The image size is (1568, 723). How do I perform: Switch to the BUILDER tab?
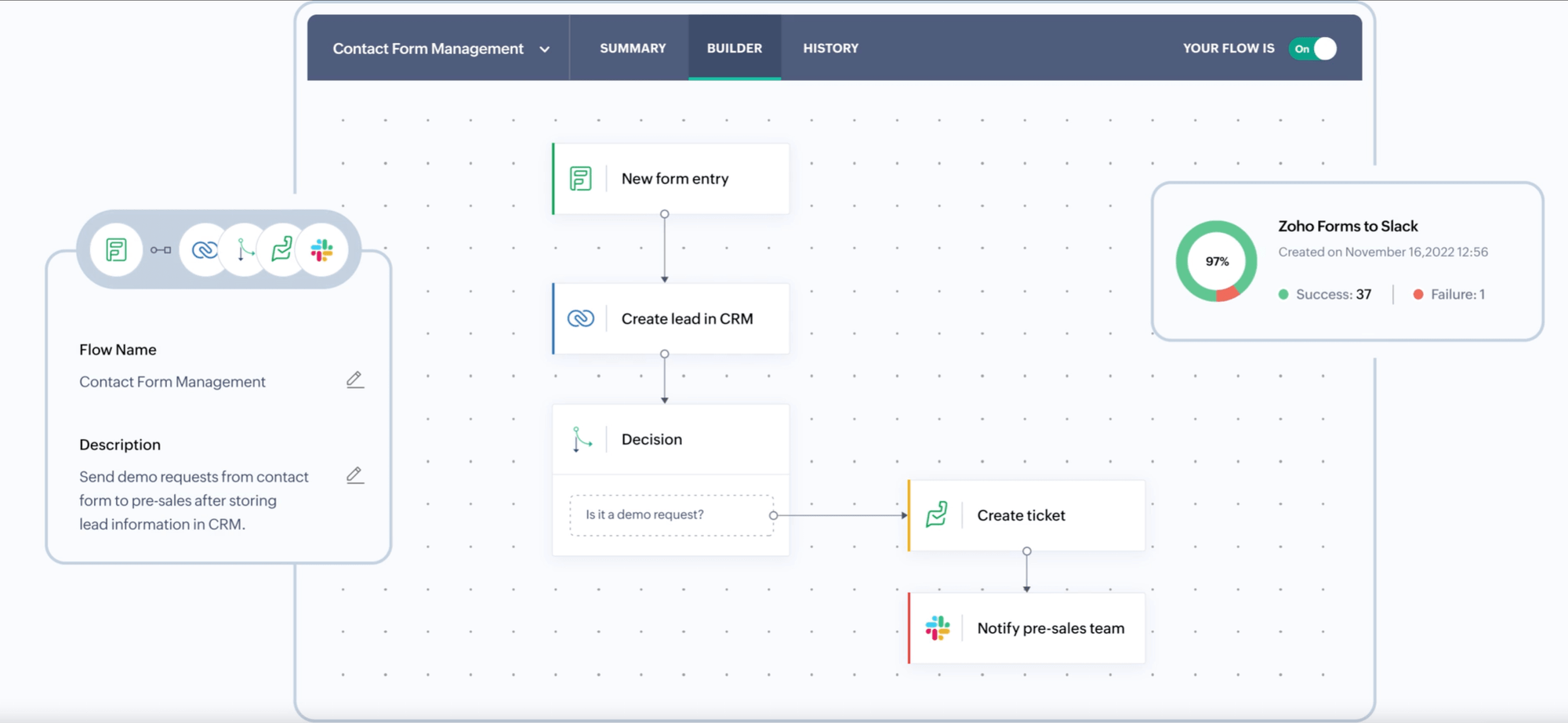click(735, 48)
